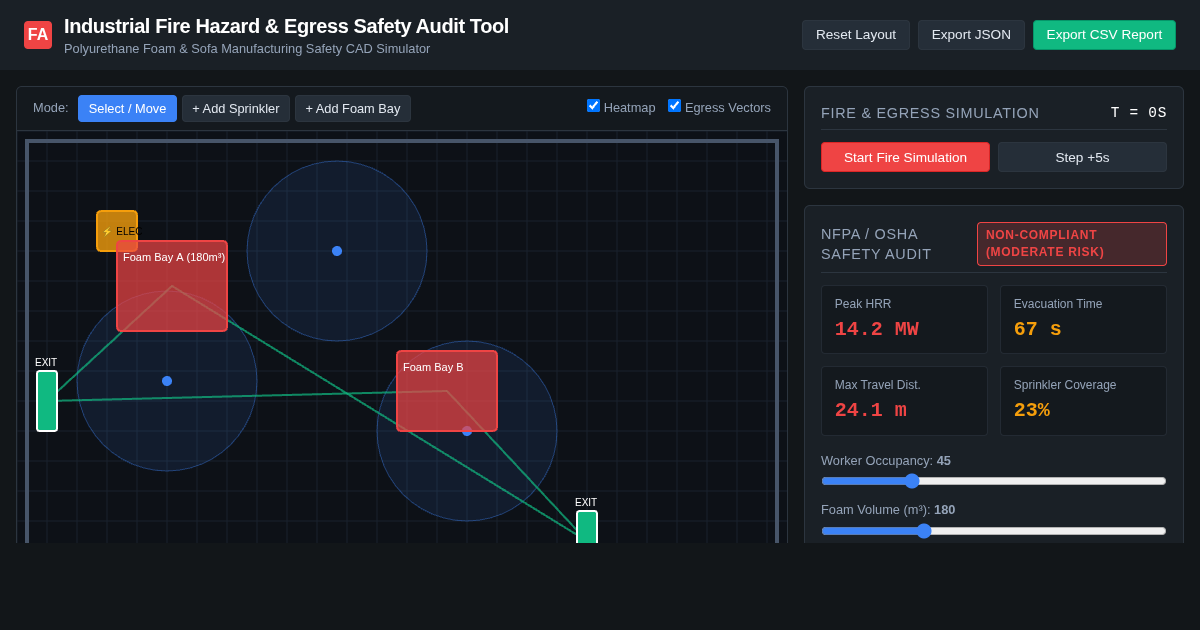Select the sprinkler head under Foam Bay B
The height and width of the screenshot is (630, 1200).
[x=467, y=431]
